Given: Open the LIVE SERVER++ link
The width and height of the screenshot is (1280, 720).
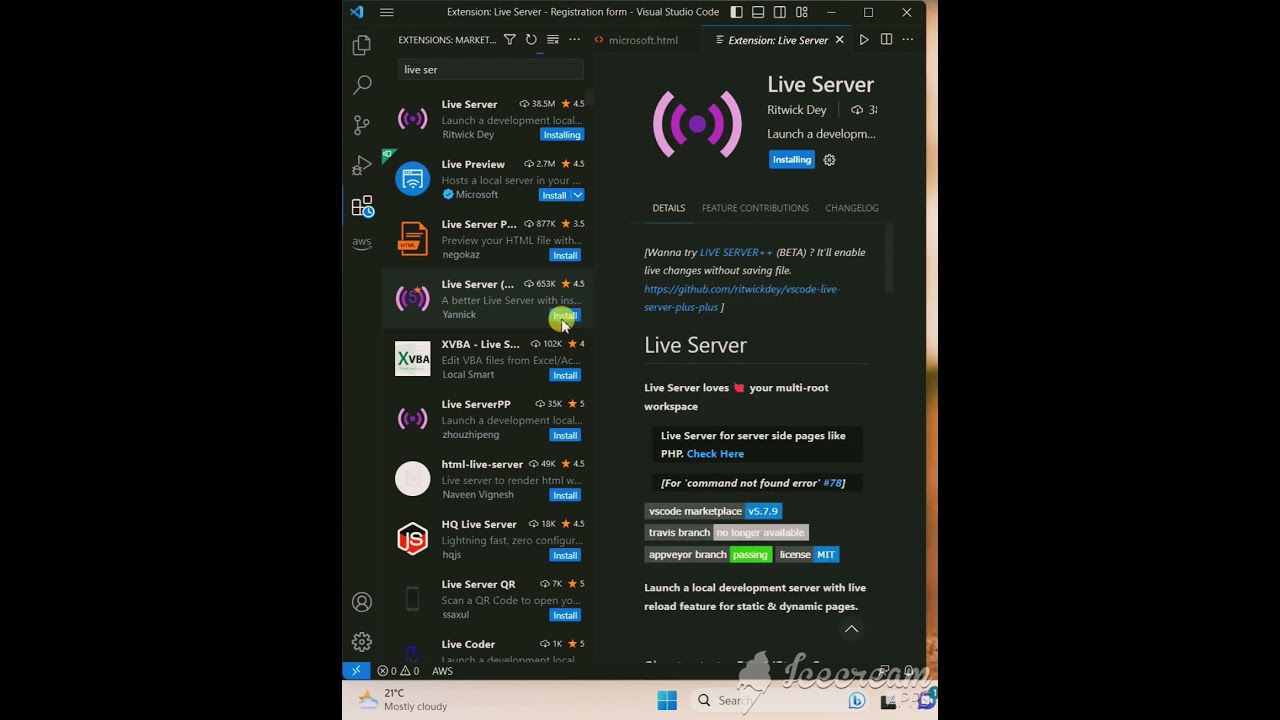Looking at the screenshot, I should pos(736,252).
